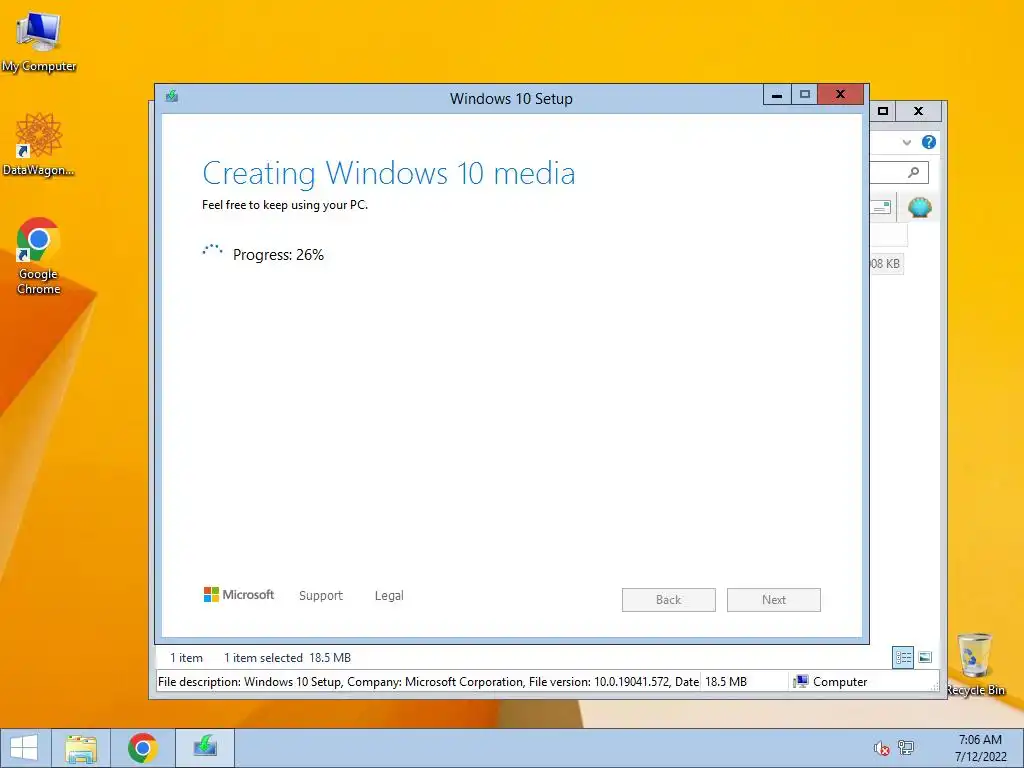This screenshot has height=768, width=1024.
Task: Open Explorer window help icon
Action: pyautogui.click(x=929, y=142)
